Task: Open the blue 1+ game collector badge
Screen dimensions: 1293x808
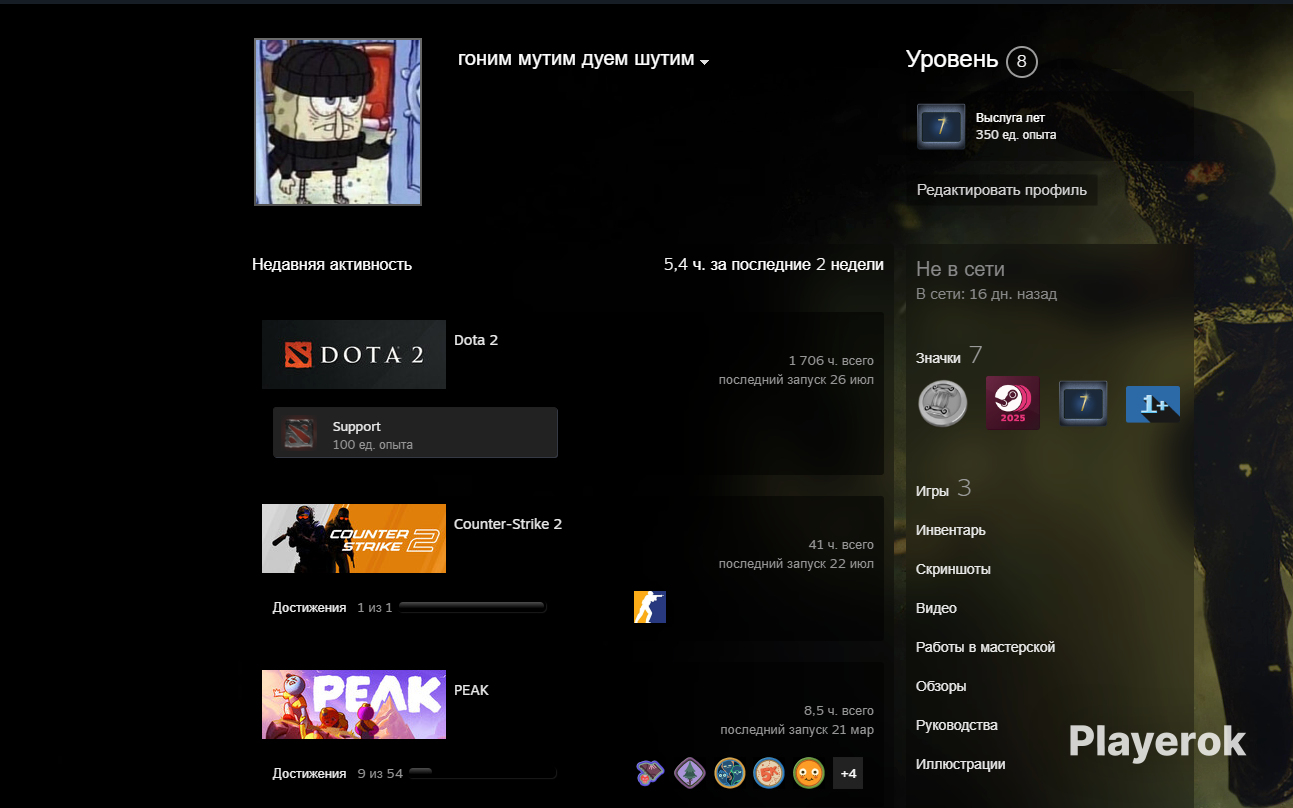Action: tap(1153, 403)
